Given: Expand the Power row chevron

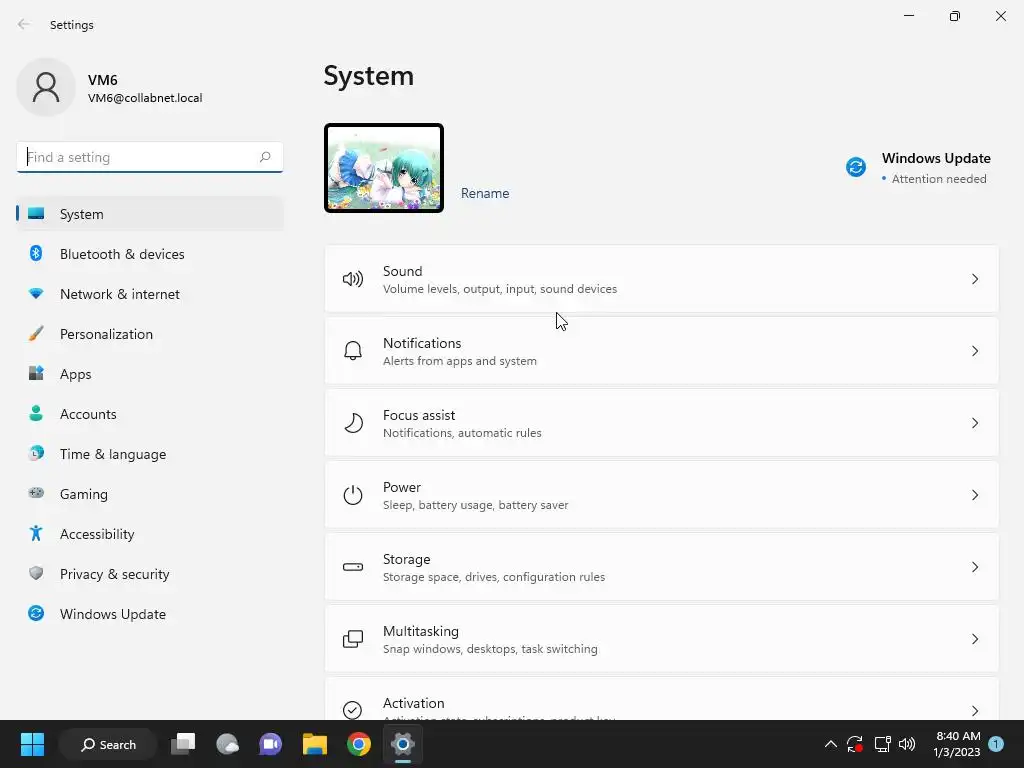Looking at the screenshot, I should (974, 495).
